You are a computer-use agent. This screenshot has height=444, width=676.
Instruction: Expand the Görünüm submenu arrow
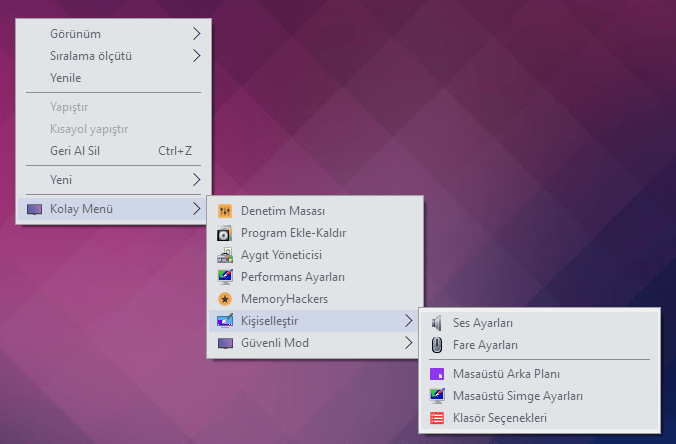tap(197, 34)
